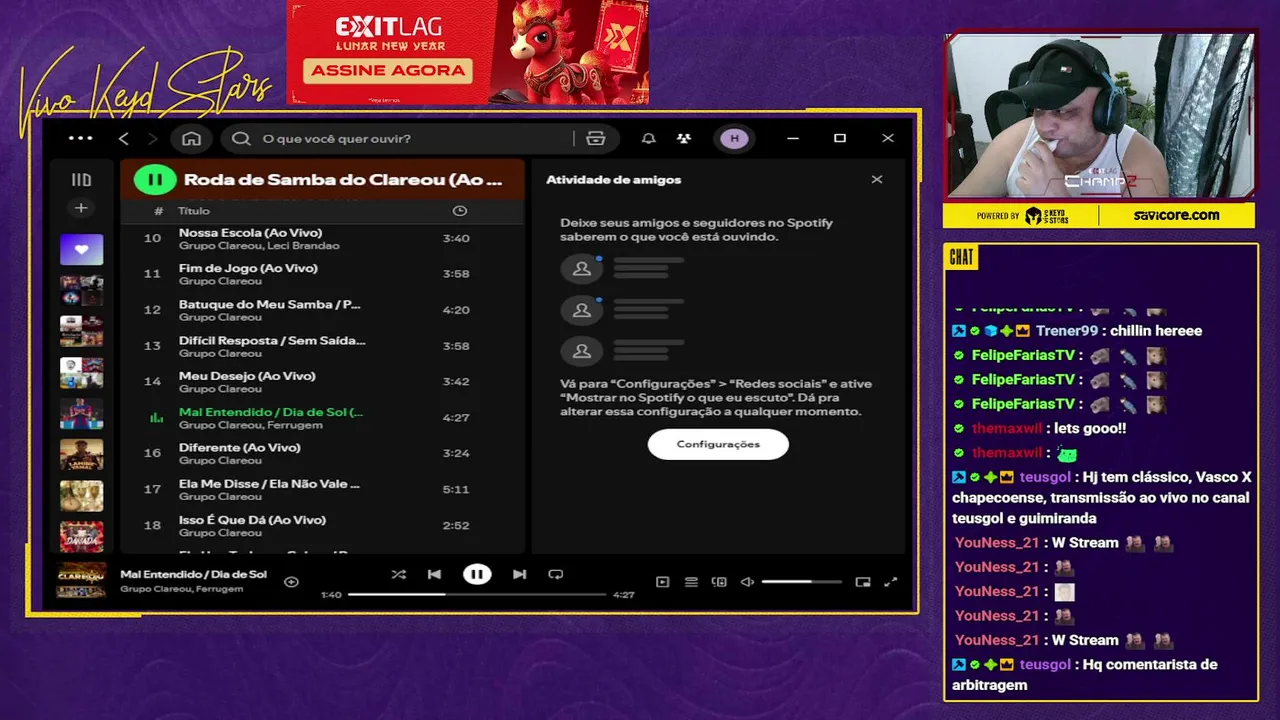Open now-playing album cover thumbnail
The image size is (1280, 720).
(81, 580)
